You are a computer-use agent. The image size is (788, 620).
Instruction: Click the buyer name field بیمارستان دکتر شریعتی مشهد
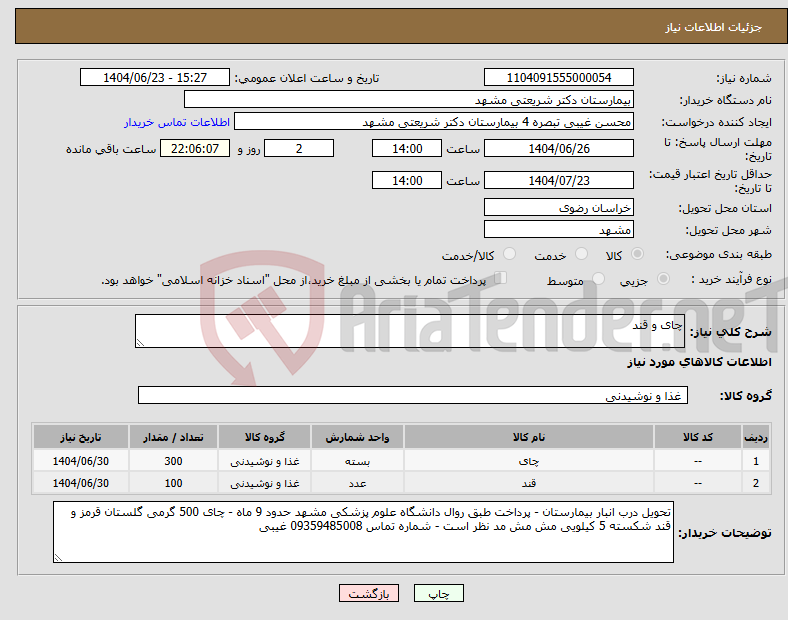(x=409, y=99)
